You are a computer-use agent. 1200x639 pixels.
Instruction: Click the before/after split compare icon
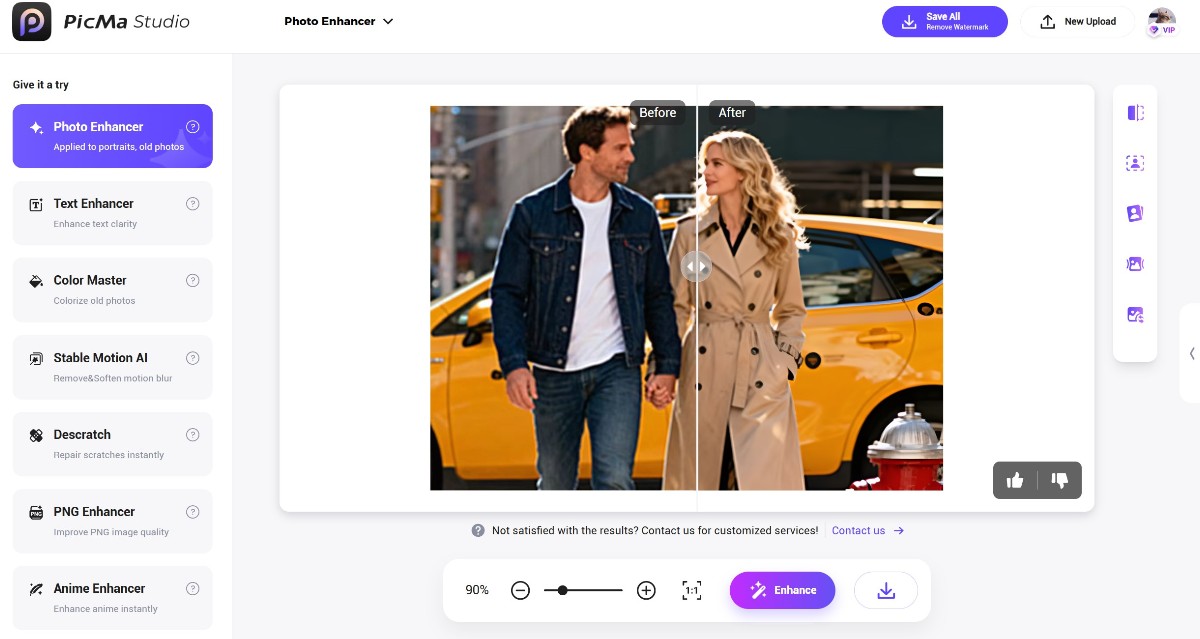coord(1135,113)
